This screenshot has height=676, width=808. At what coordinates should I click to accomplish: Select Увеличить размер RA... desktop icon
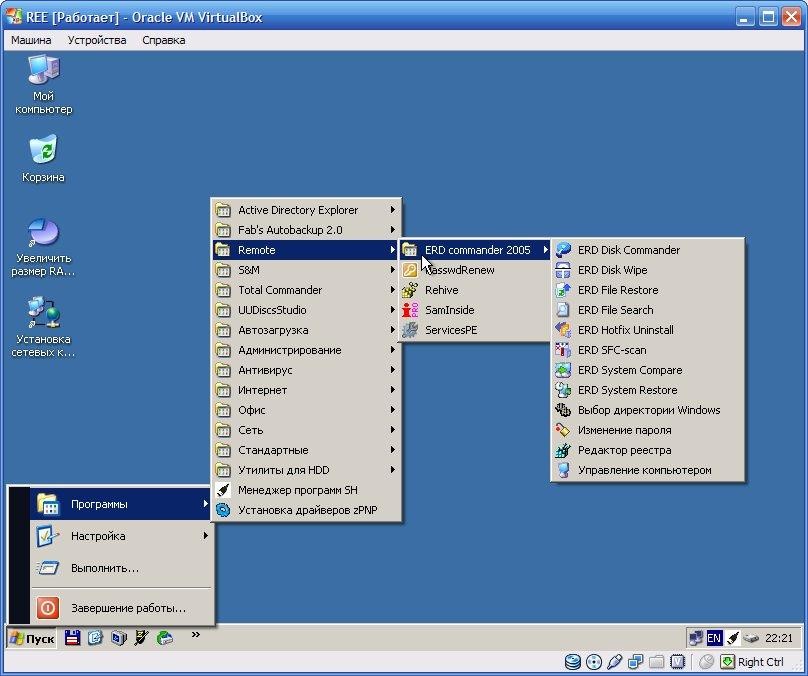click(x=43, y=248)
